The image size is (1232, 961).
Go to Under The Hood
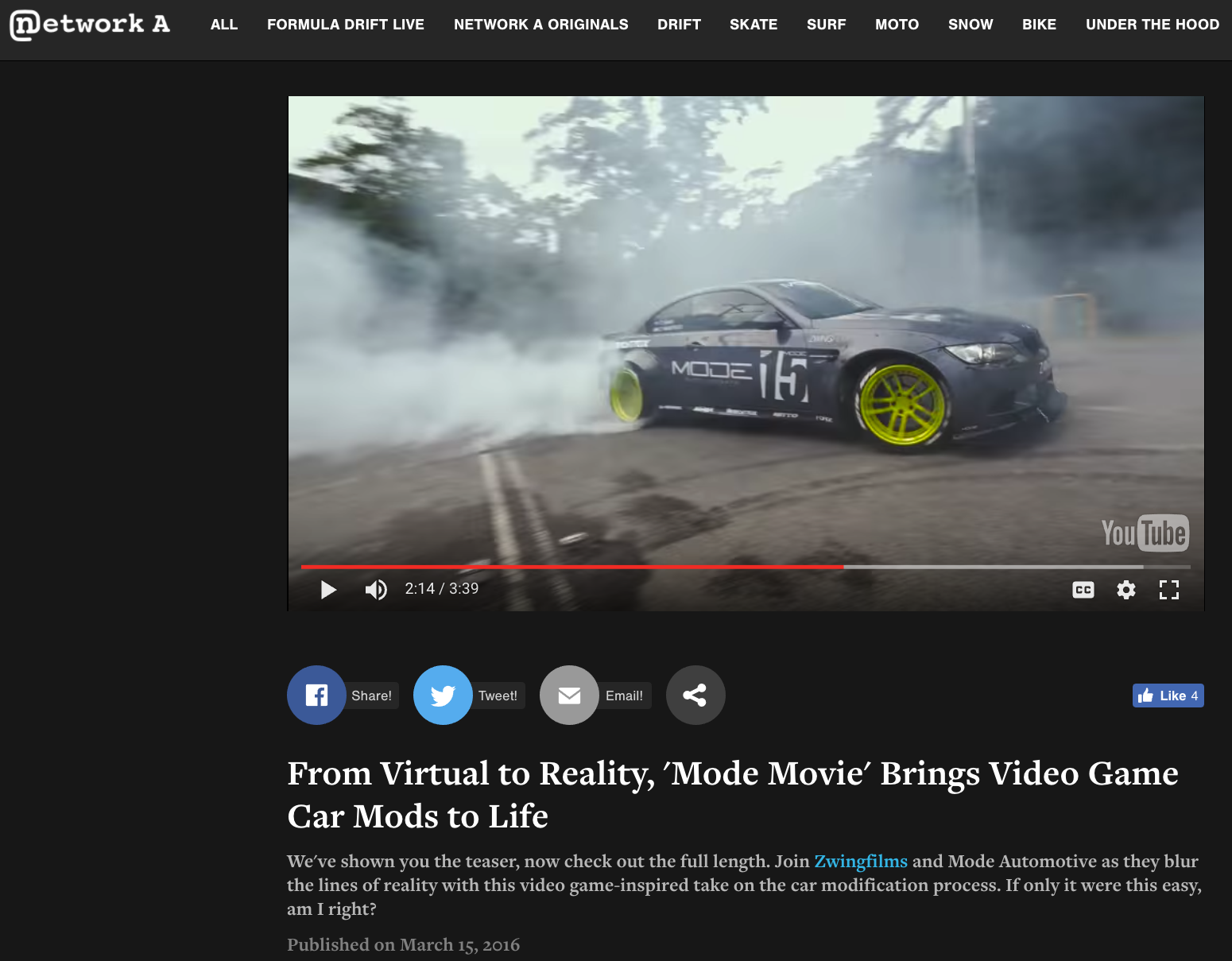coord(1153,25)
